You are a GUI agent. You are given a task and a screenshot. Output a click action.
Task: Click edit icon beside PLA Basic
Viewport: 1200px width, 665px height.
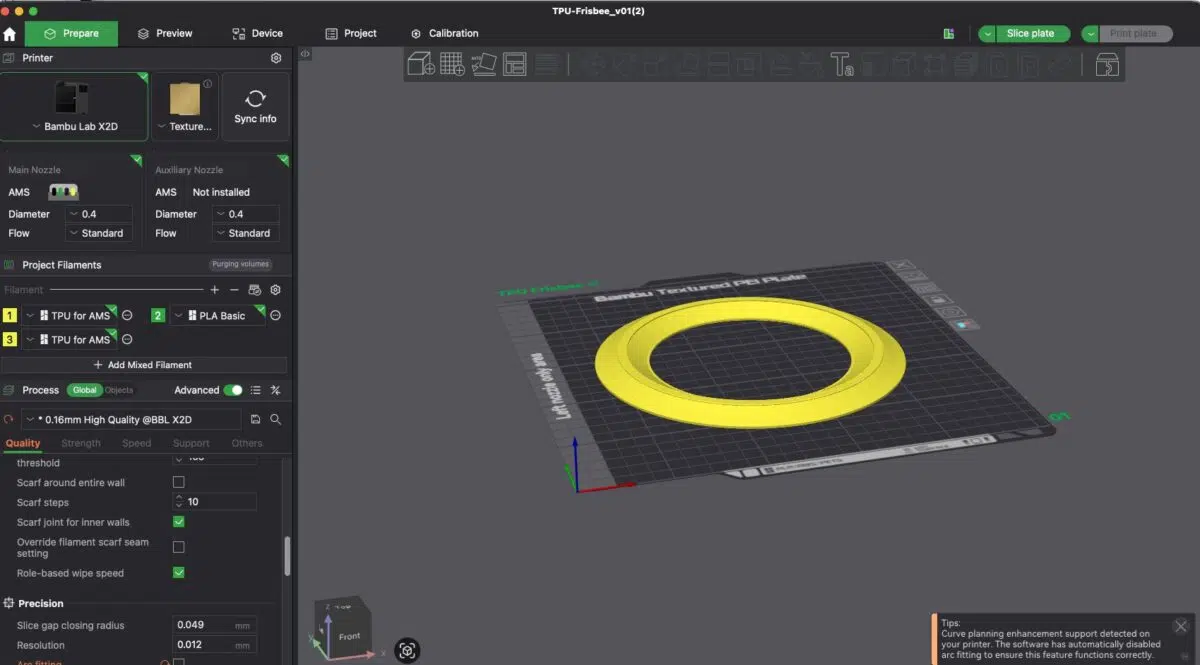click(x=275, y=315)
